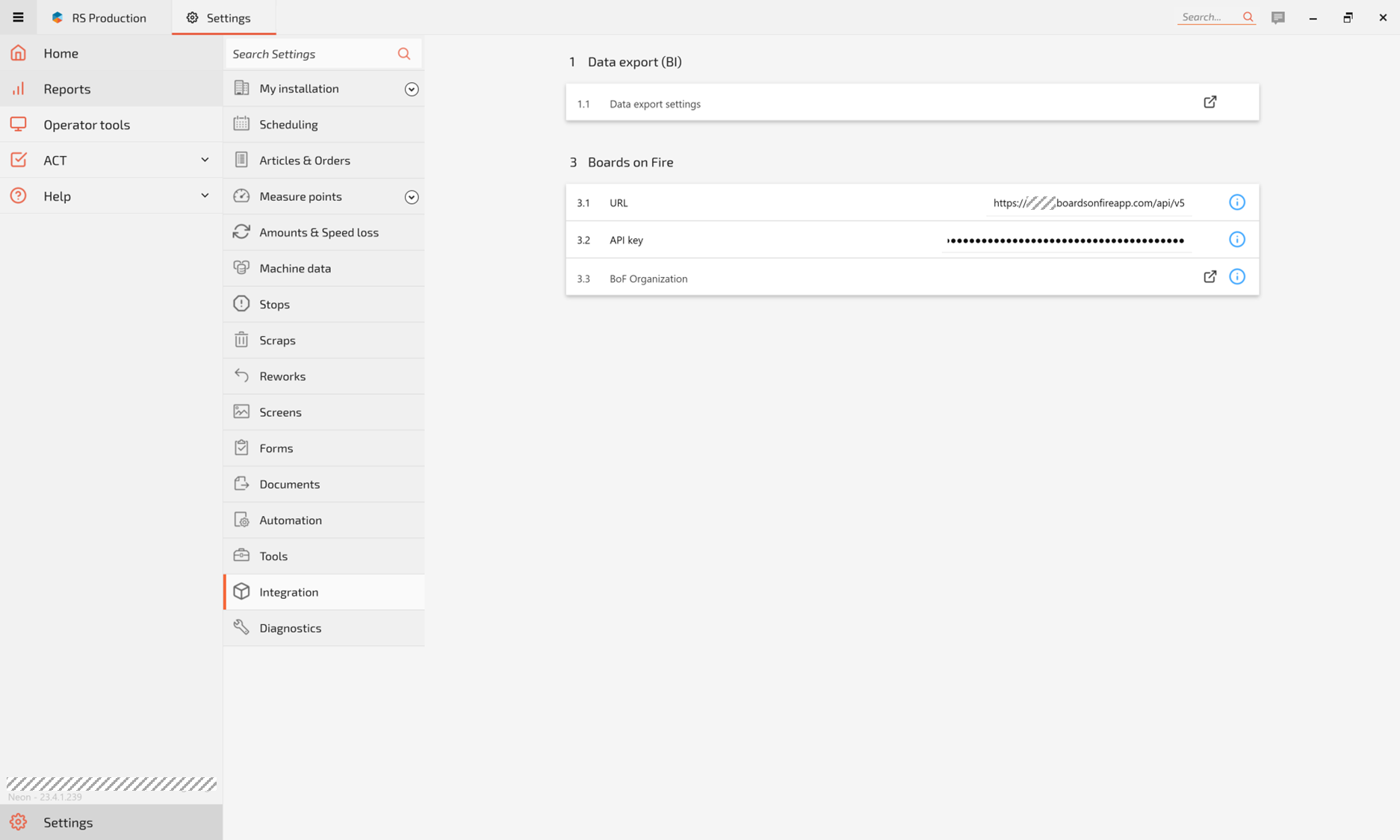Click the hamburger menu icon

pyautogui.click(x=18, y=17)
